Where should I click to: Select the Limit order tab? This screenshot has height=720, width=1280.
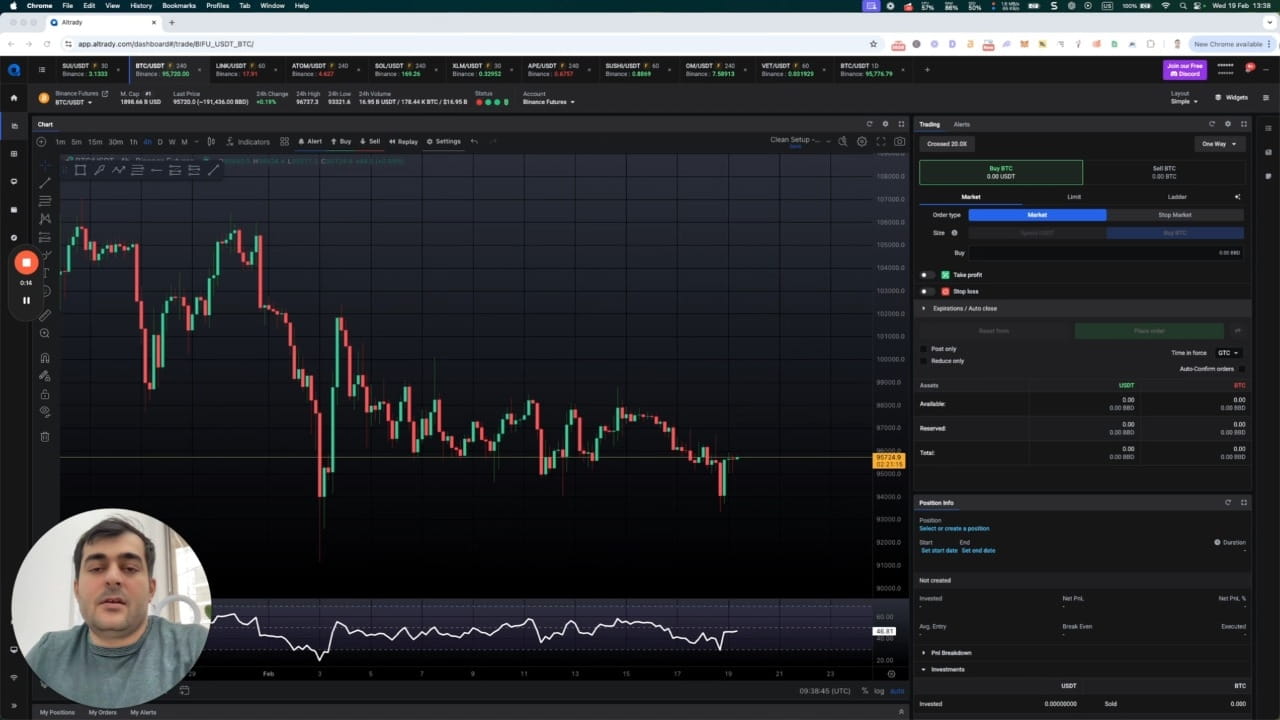[1074, 197]
